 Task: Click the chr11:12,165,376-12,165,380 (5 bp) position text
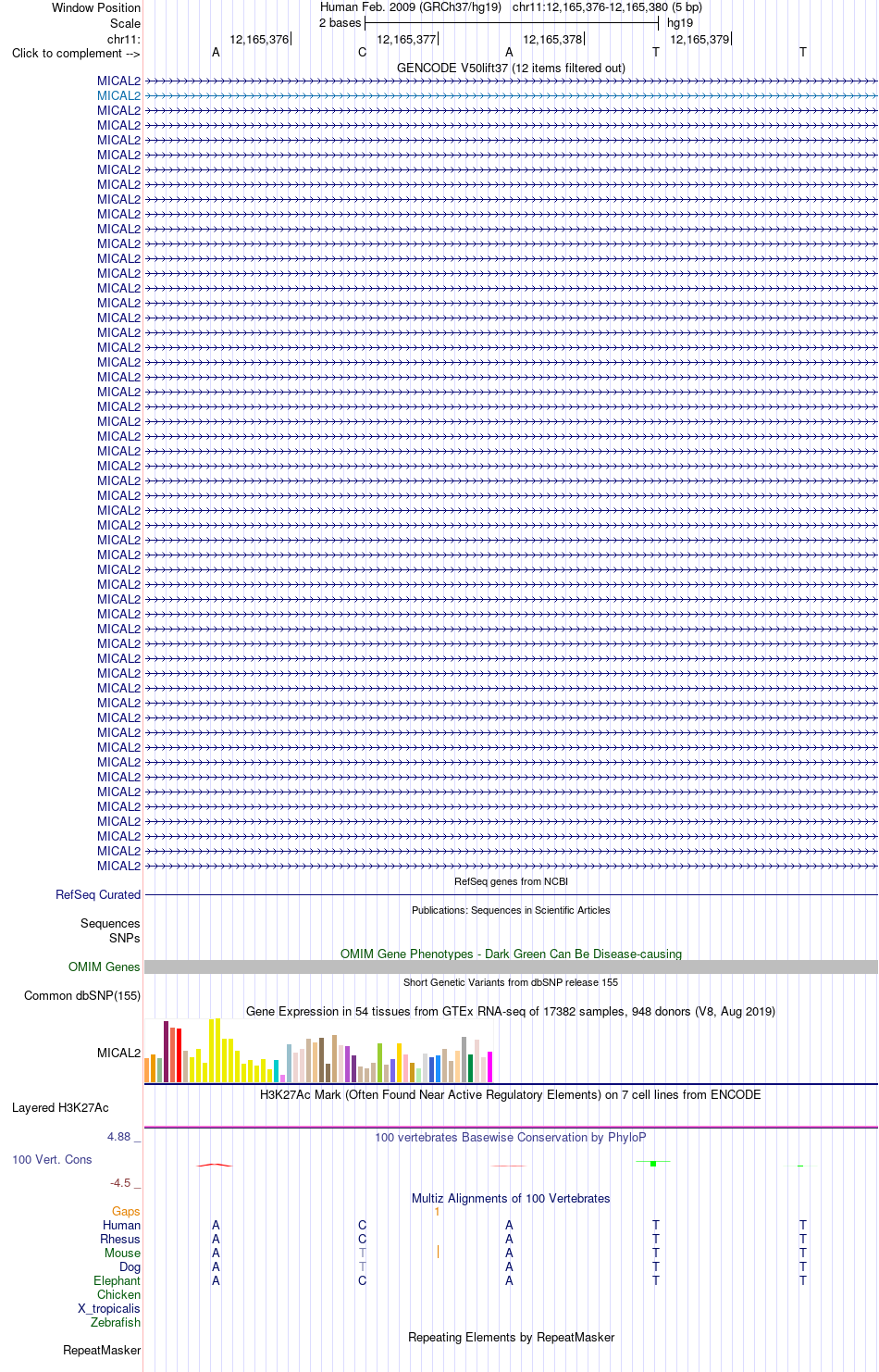coord(607,7)
